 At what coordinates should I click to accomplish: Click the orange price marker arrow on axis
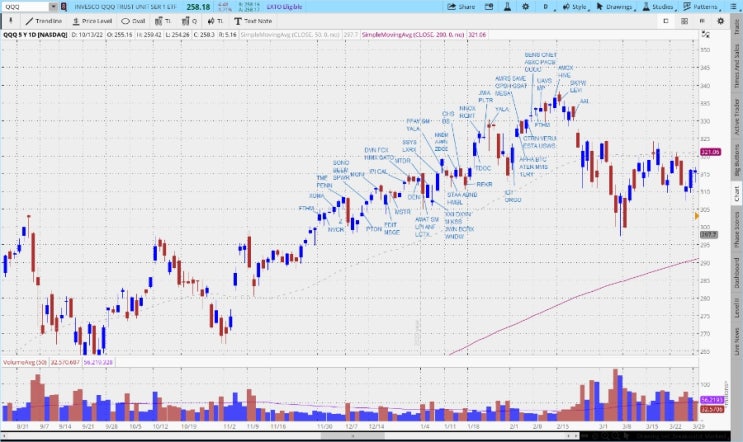tap(697, 216)
